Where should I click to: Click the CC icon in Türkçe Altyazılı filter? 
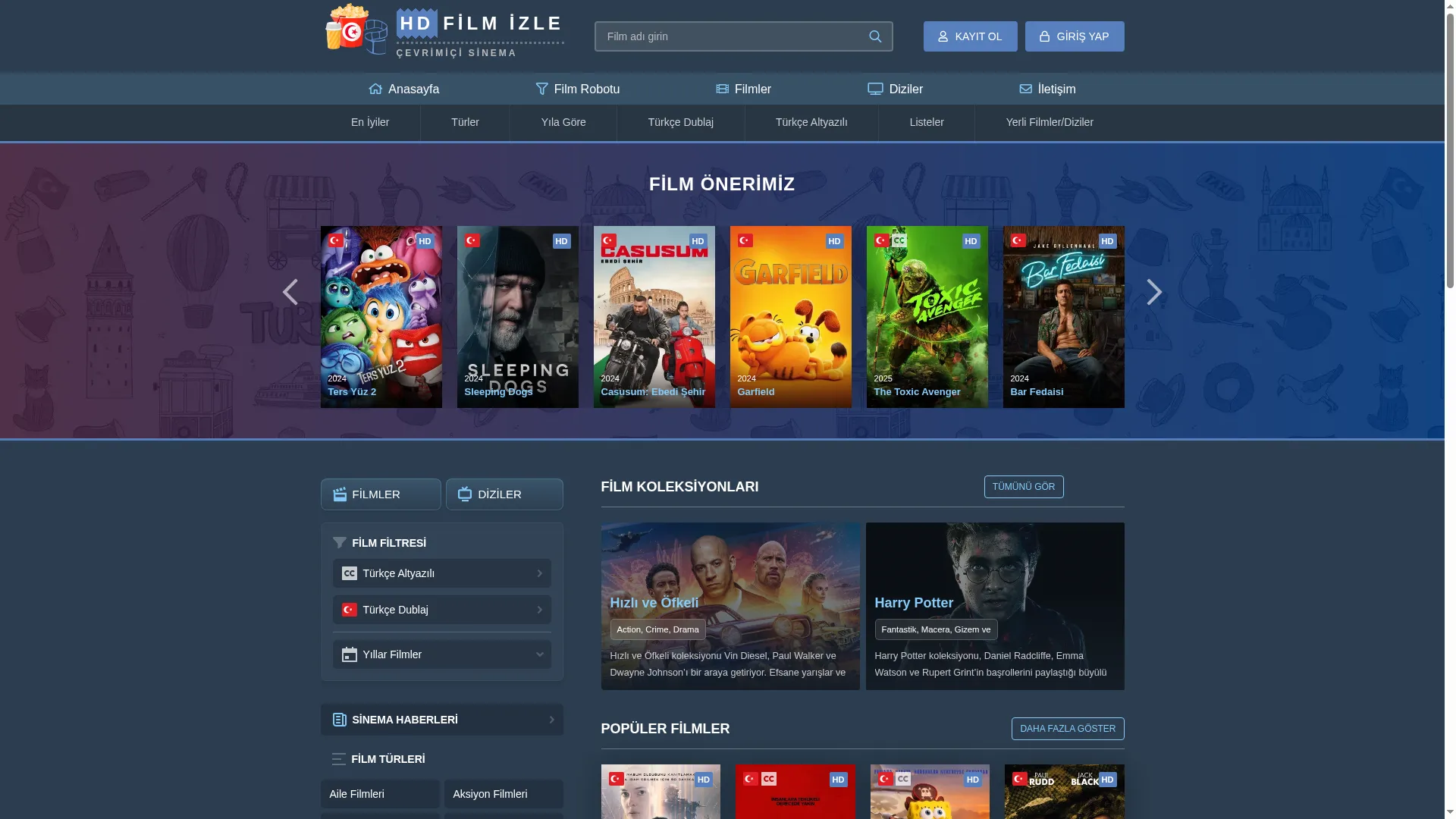(x=350, y=573)
